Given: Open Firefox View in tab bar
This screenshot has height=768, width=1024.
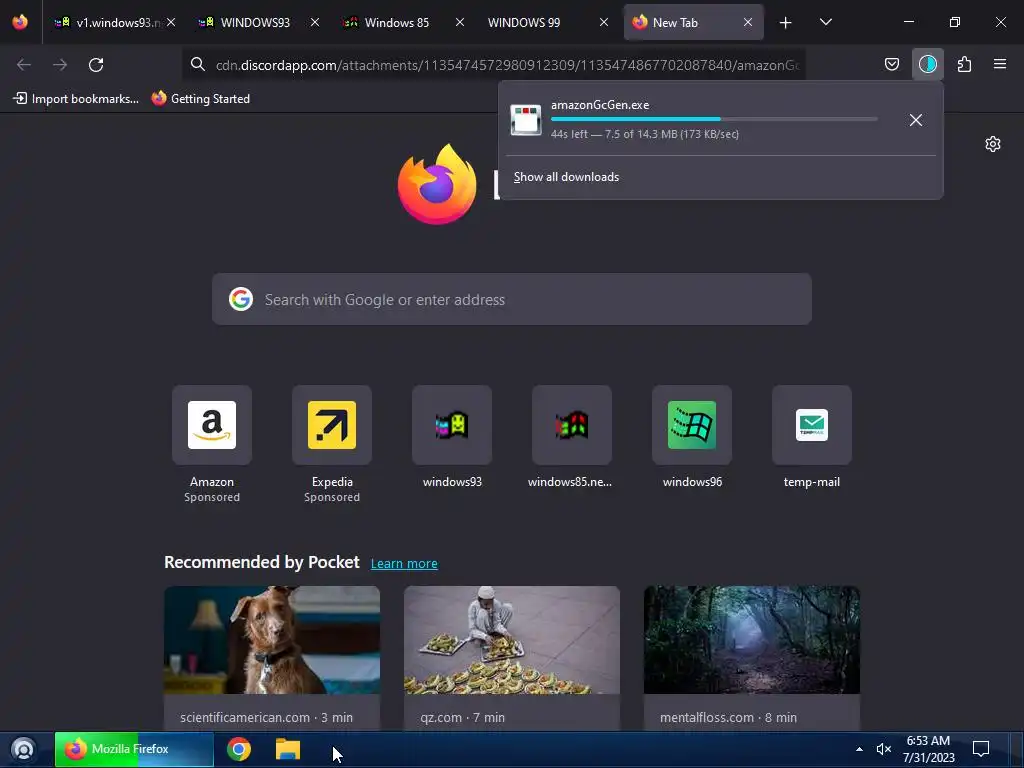Looking at the screenshot, I should pos(20,22).
